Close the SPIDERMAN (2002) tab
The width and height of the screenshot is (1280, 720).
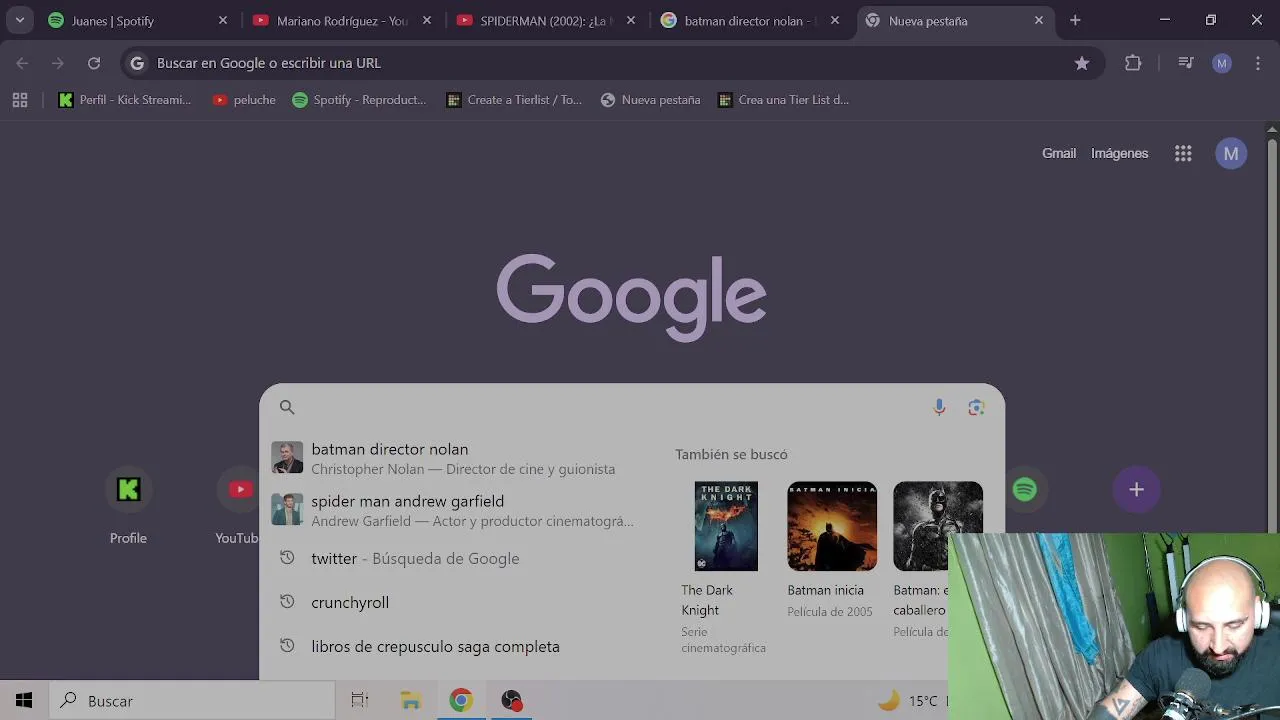631,20
